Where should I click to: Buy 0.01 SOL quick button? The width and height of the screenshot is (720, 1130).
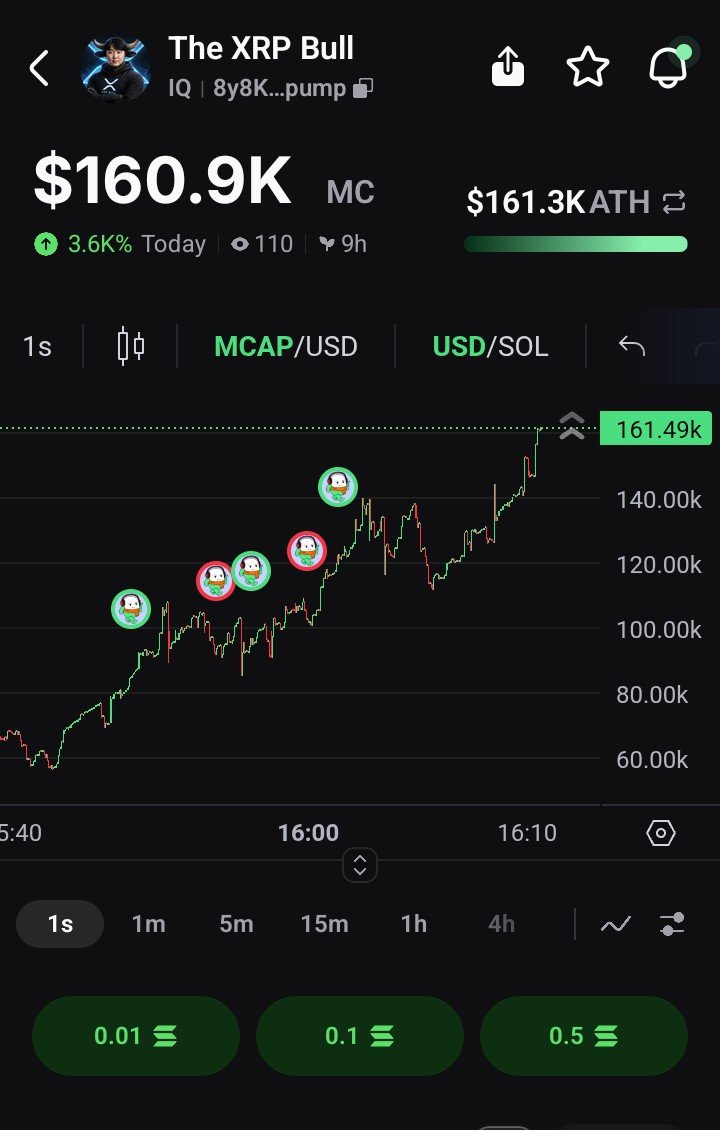(135, 1036)
